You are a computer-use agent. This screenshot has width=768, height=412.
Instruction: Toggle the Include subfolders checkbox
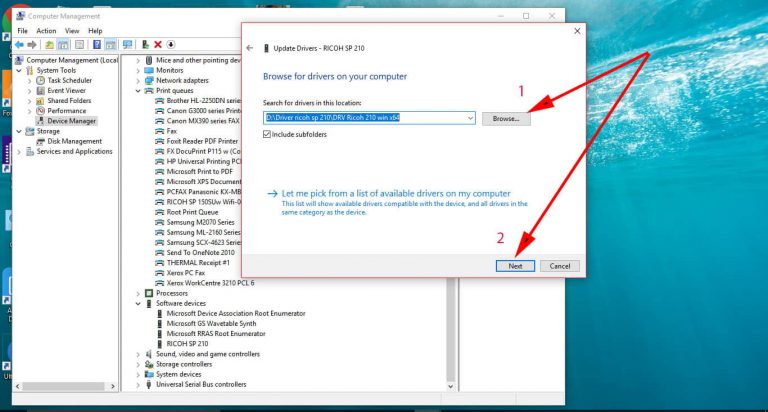point(269,134)
